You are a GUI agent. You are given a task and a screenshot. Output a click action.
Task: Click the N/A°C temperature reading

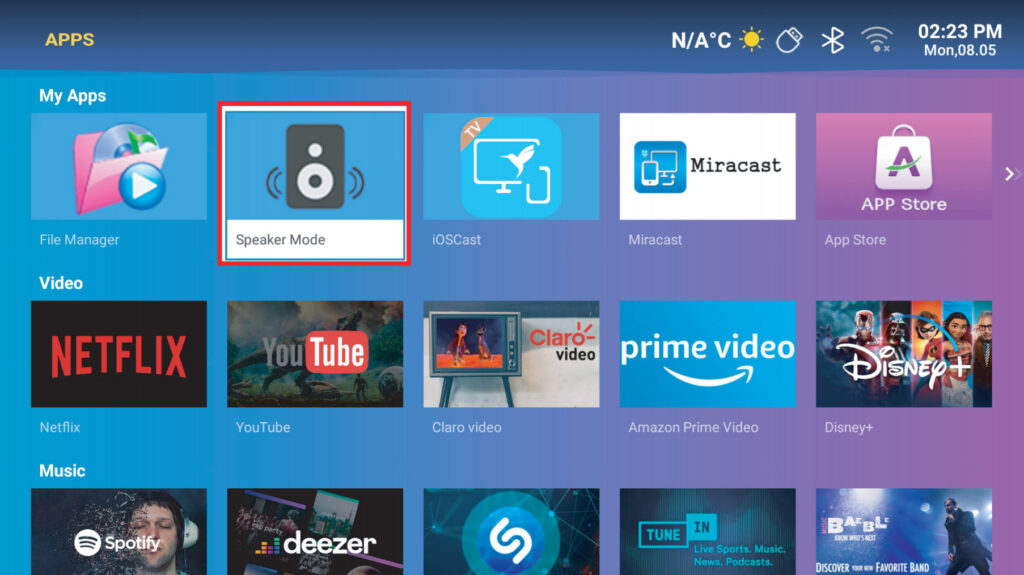click(701, 41)
